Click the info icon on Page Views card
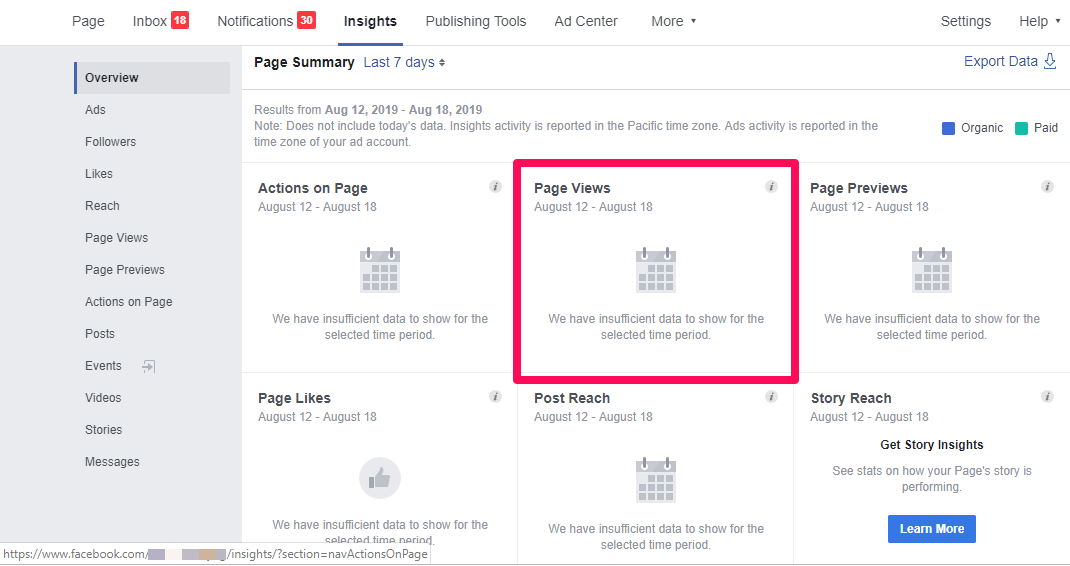Screen dimensions: 1070x566 [x=771, y=187]
